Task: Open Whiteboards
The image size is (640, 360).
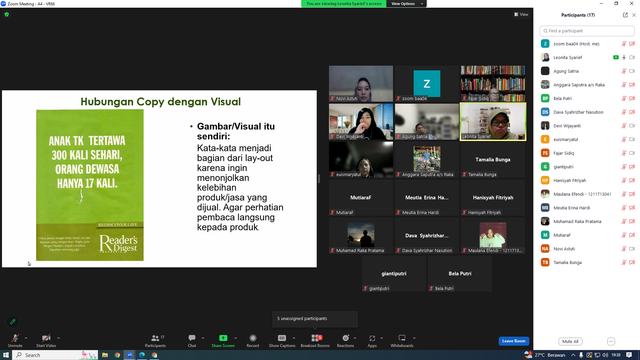Action: point(402,340)
